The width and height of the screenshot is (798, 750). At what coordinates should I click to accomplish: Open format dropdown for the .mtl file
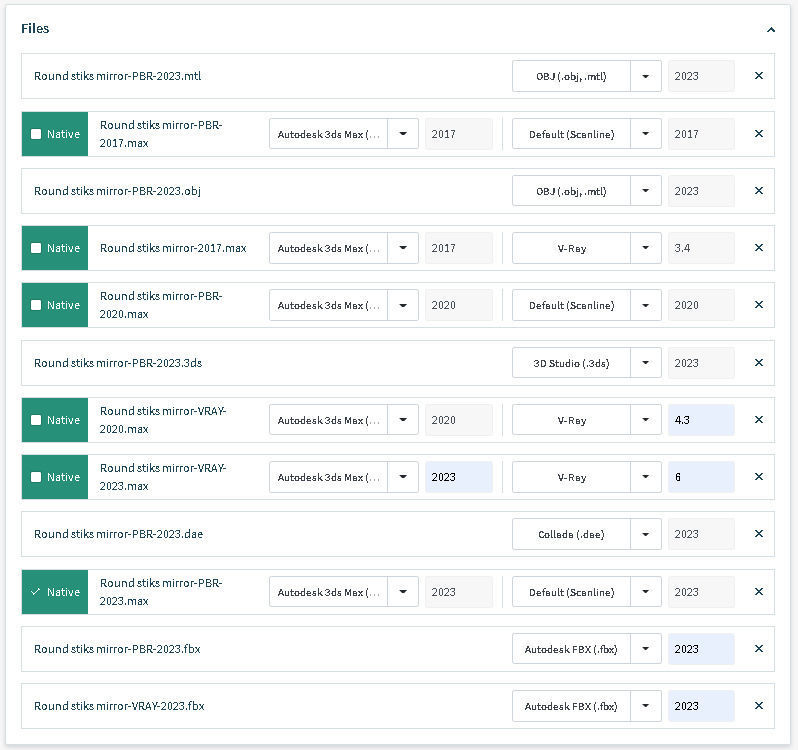(x=646, y=76)
